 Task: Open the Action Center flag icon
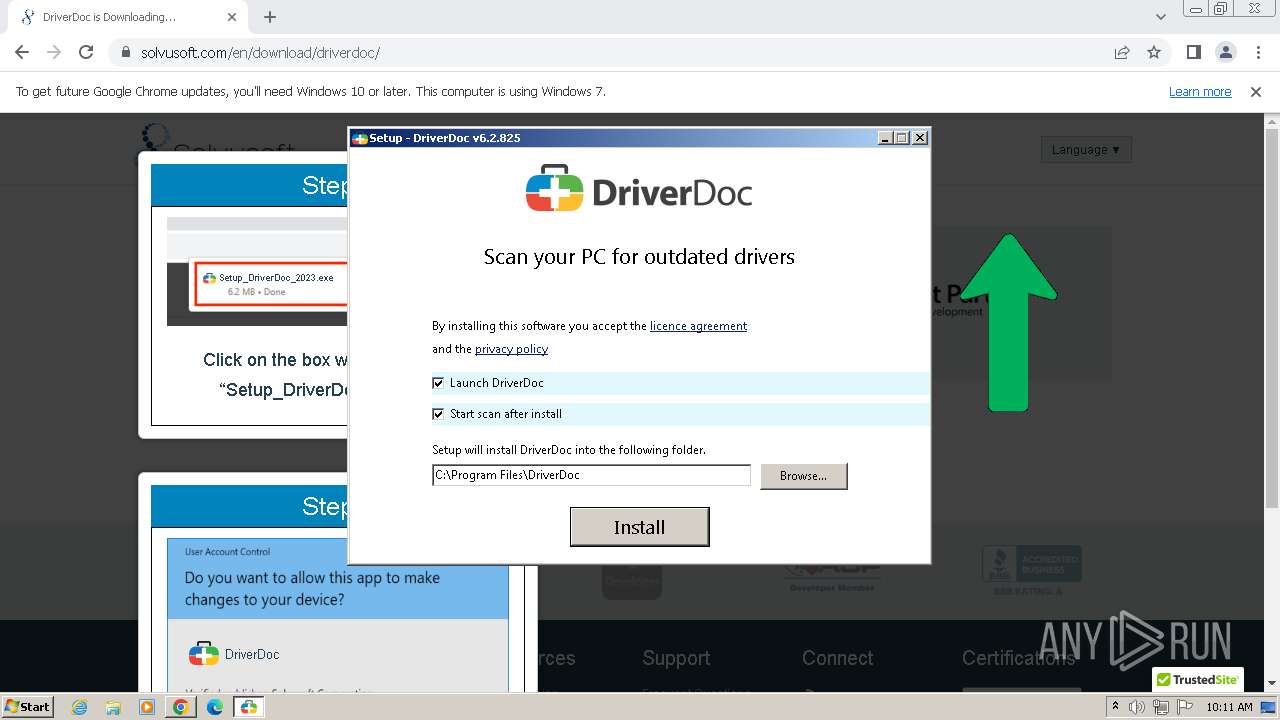1183,707
